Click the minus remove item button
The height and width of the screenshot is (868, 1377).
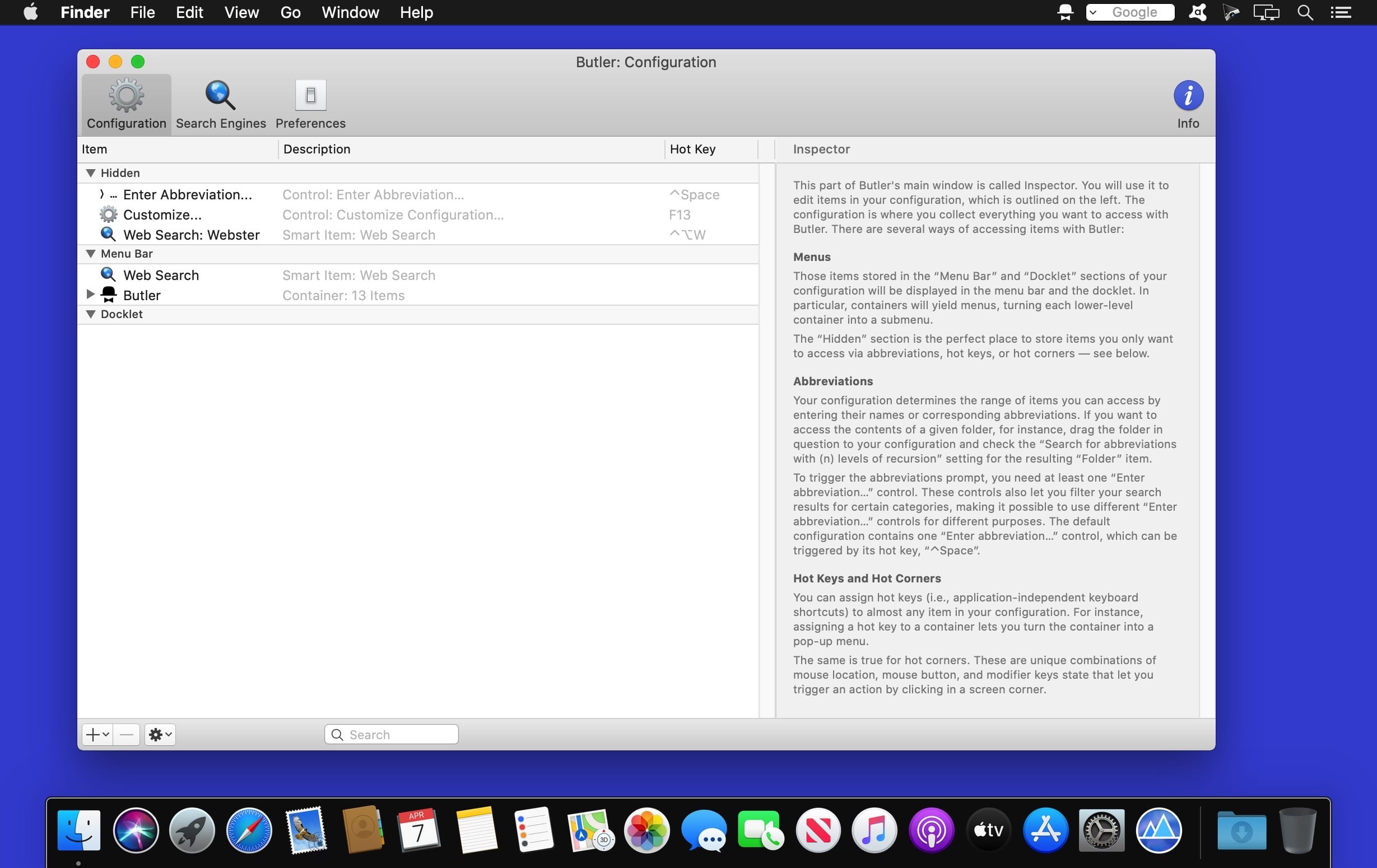pos(127,734)
